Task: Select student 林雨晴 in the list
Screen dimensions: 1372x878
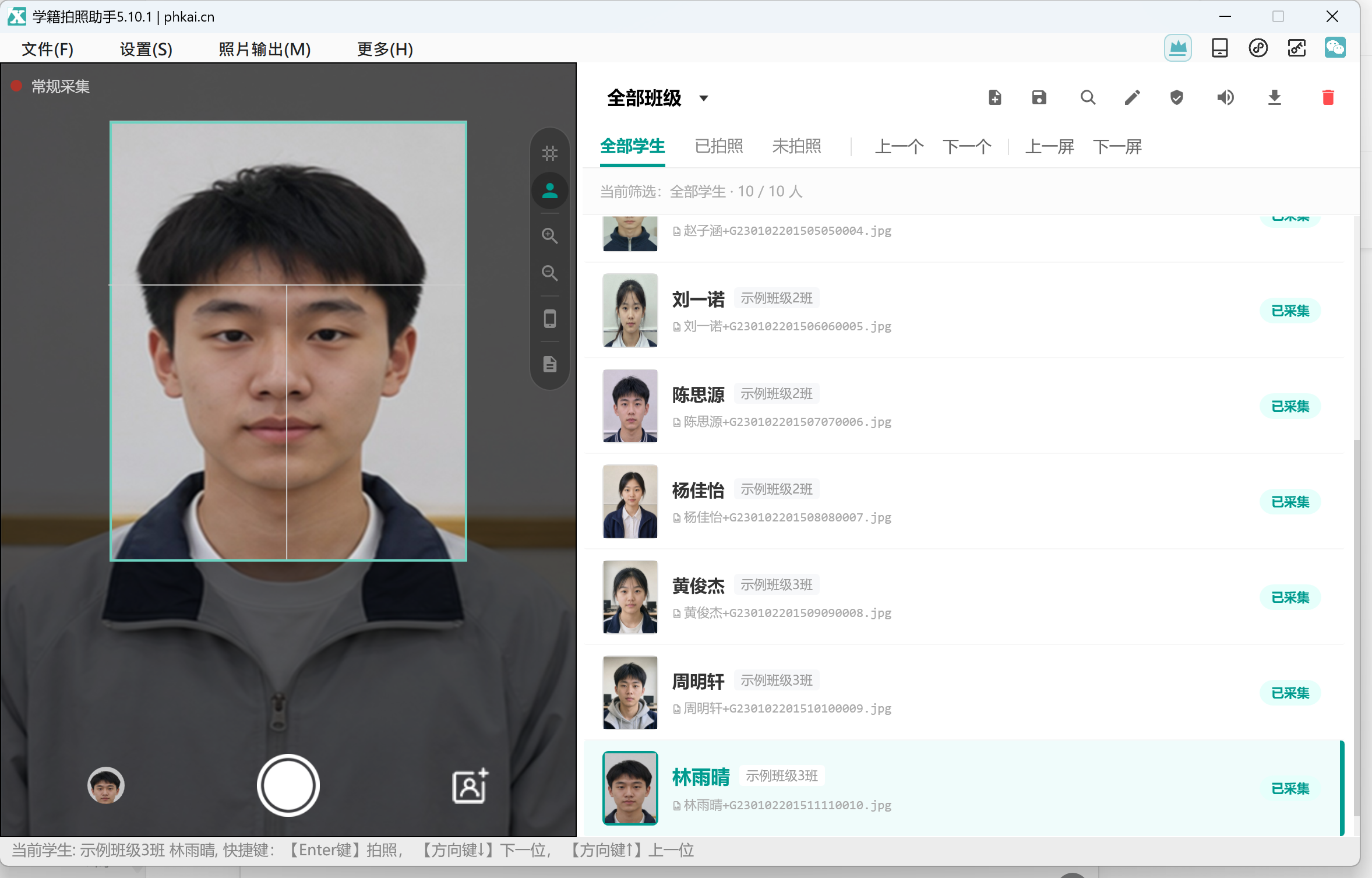Action: (x=964, y=788)
